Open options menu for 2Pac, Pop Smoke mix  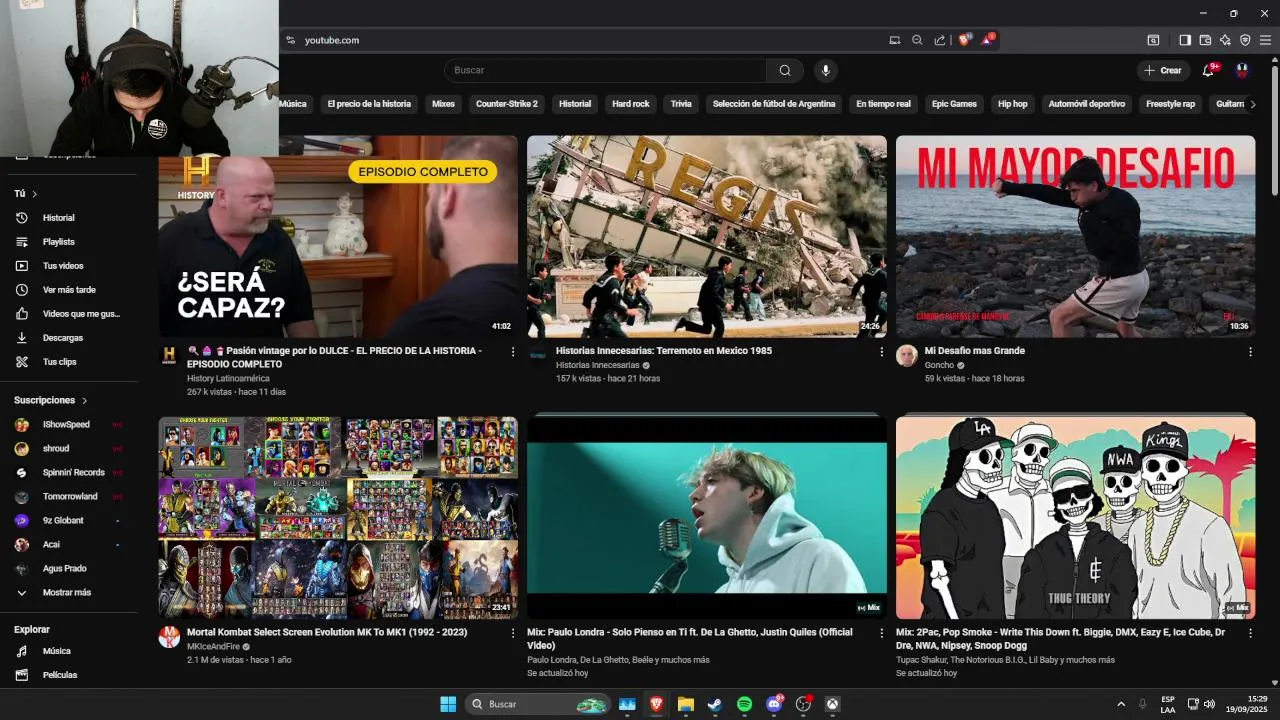tap(1250, 633)
